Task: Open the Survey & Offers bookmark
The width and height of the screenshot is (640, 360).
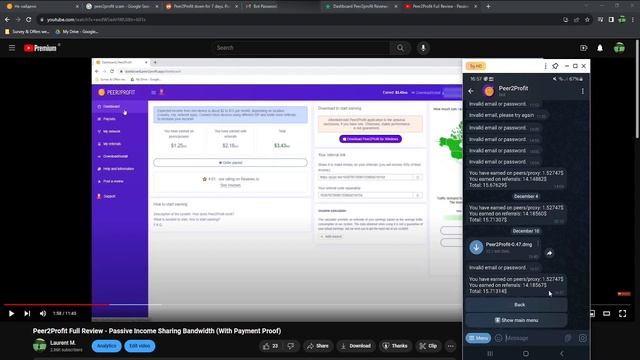Action: (27, 31)
